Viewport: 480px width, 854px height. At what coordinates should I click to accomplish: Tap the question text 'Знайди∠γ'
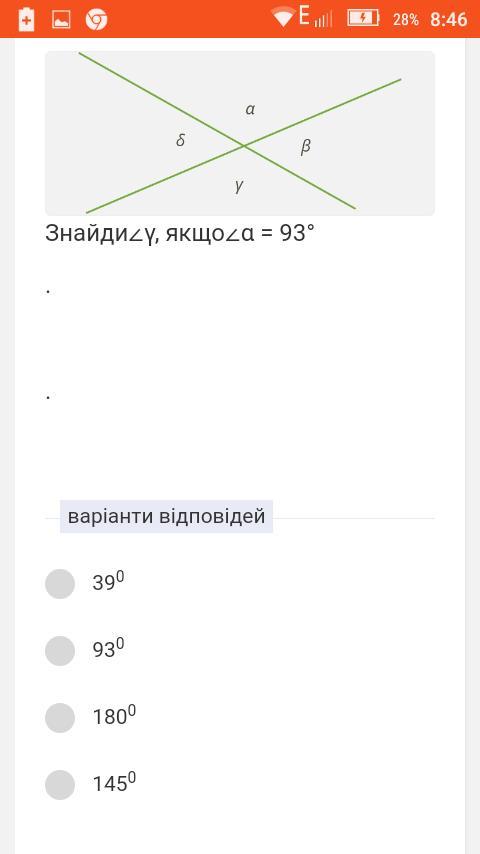pos(99,235)
